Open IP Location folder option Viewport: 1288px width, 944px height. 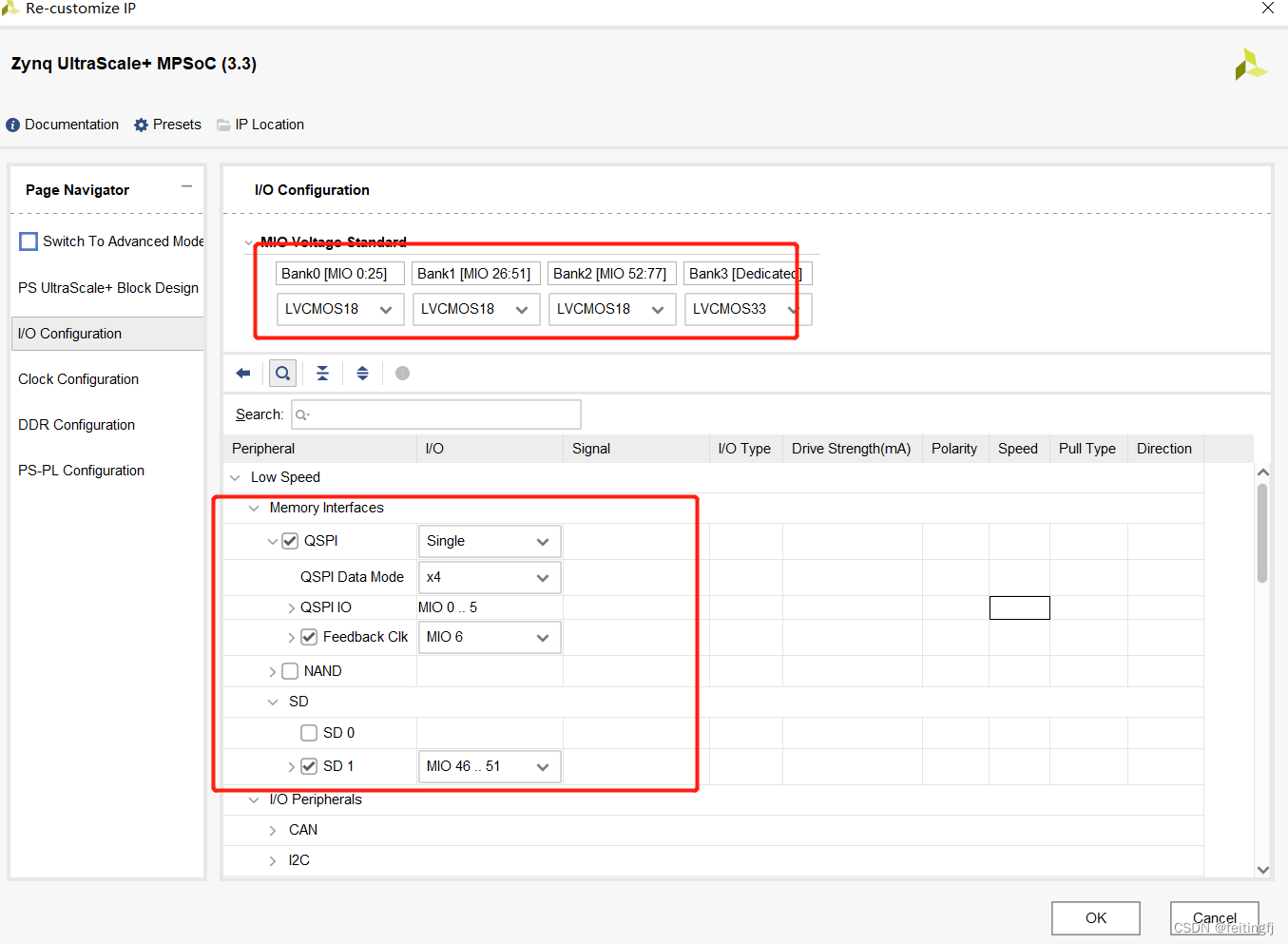pyautogui.click(x=260, y=125)
